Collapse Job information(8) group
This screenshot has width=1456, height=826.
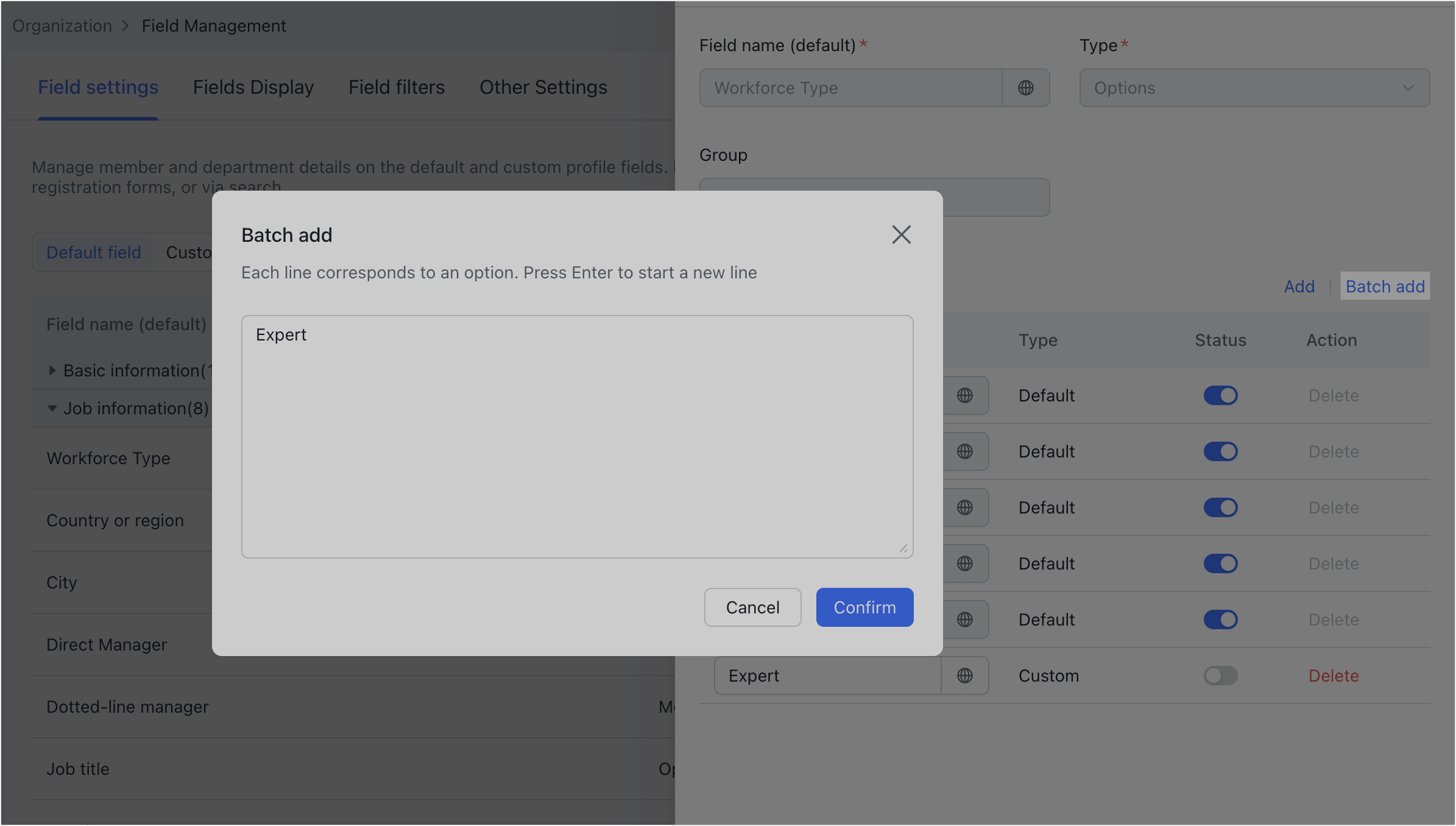click(x=52, y=408)
